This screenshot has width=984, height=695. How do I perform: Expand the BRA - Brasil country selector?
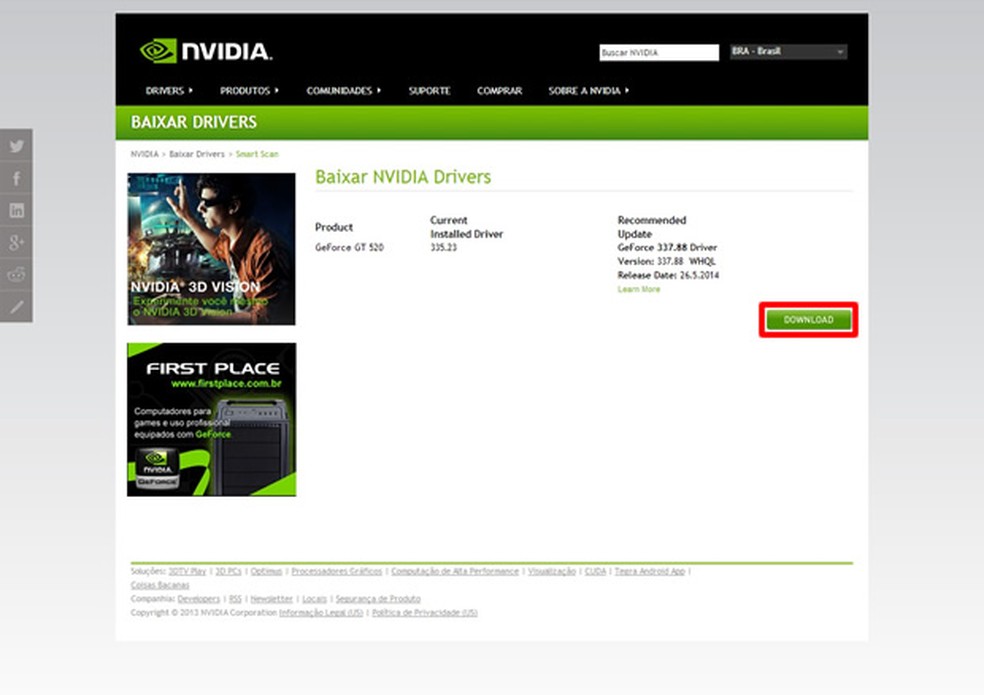(x=788, y=50)
